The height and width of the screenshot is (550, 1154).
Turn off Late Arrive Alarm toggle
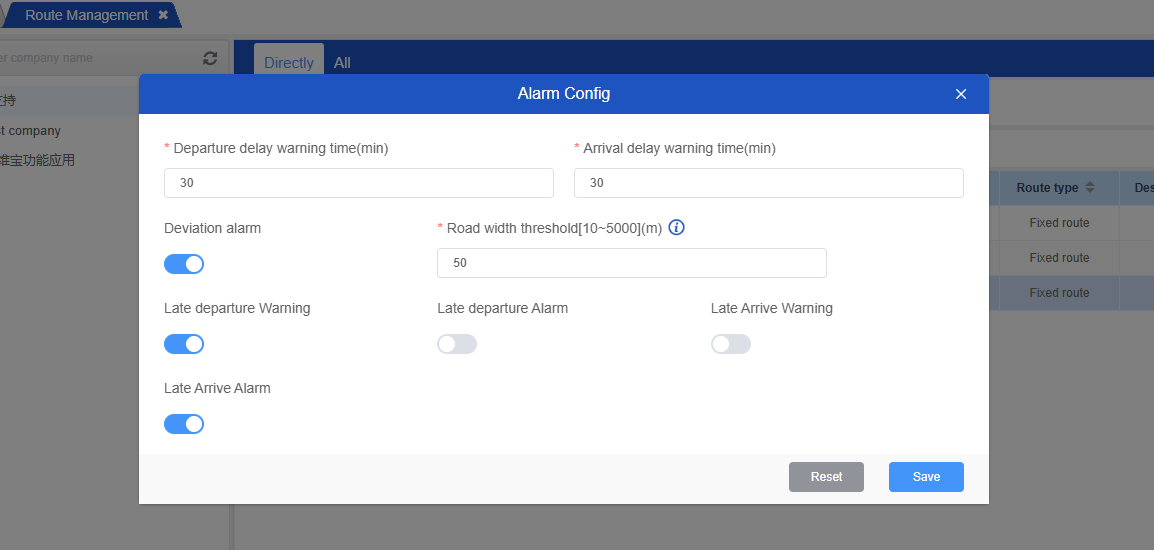coord(184,424)
